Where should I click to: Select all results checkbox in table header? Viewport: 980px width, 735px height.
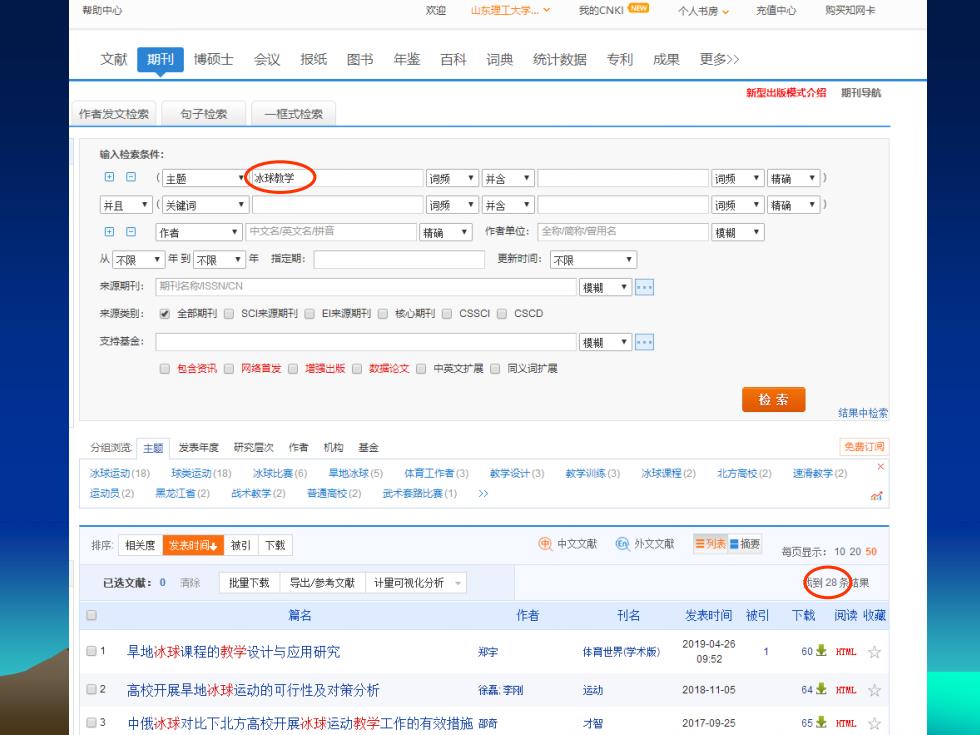point(91,615)
